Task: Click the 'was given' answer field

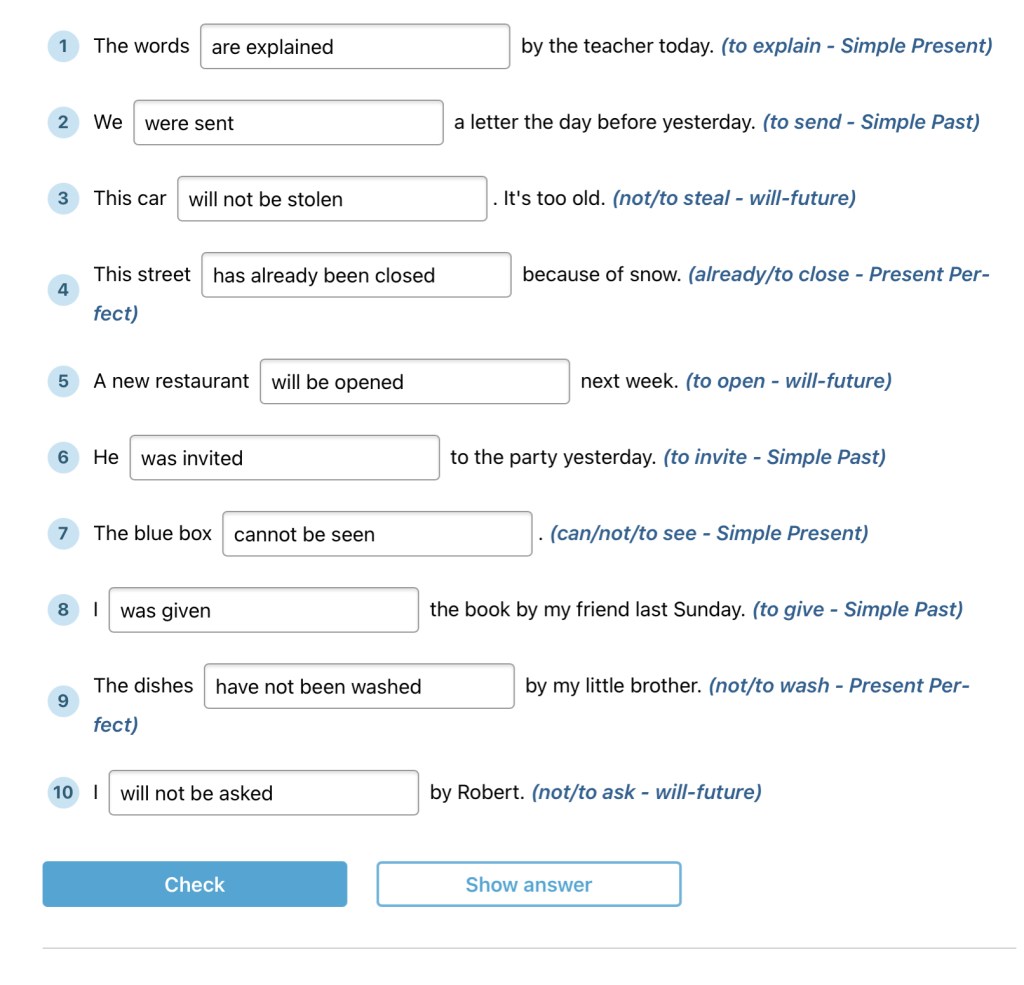Action: point(263,610)
